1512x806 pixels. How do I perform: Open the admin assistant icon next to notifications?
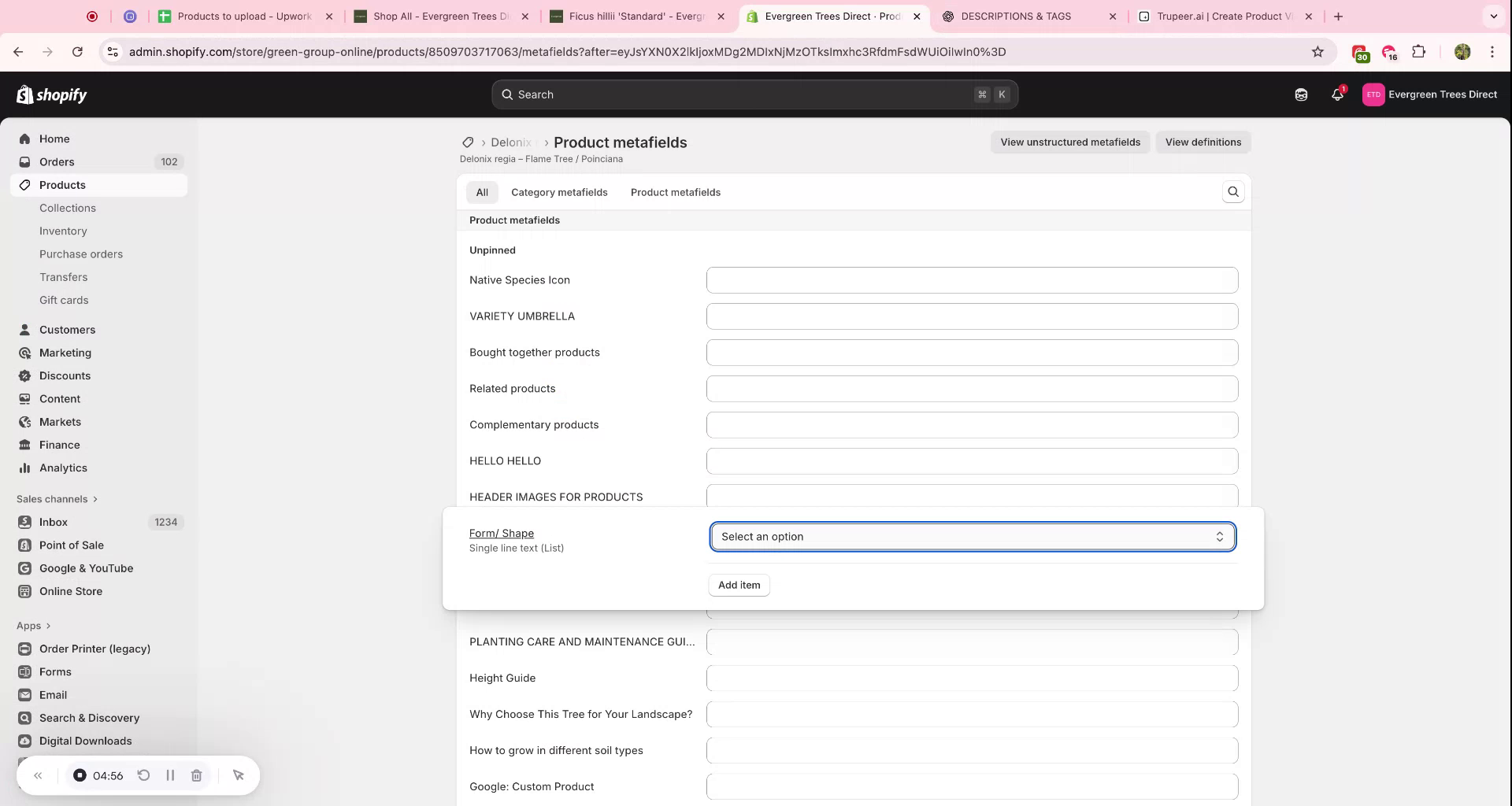coord(1301,94)
